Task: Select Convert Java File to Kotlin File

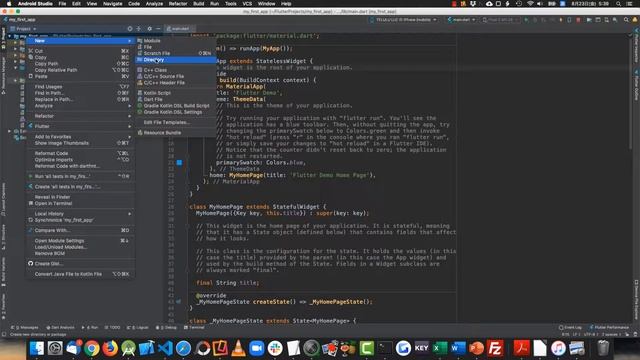Action: (x=80, y=274)
